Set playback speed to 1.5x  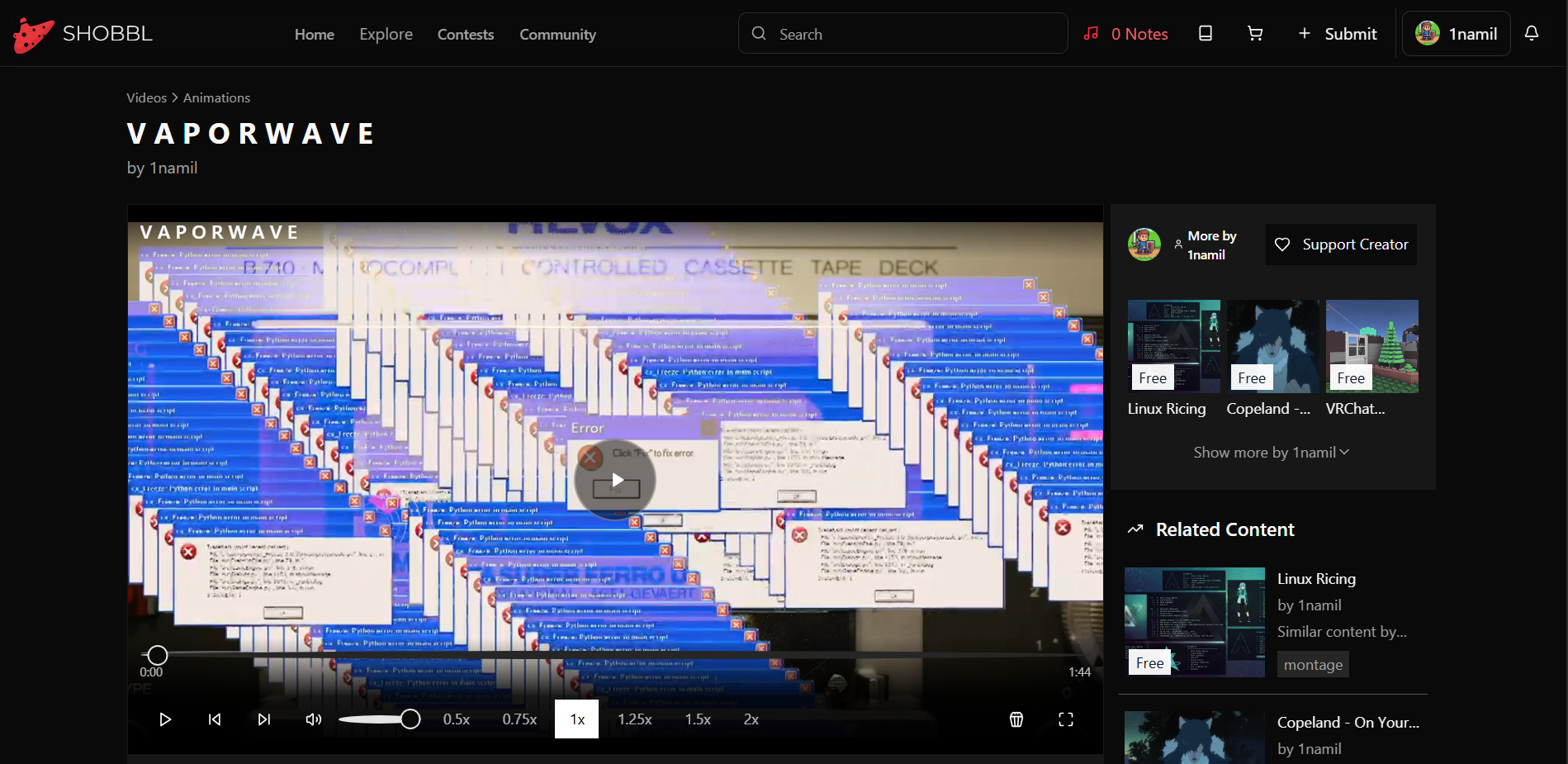(698, 719)
